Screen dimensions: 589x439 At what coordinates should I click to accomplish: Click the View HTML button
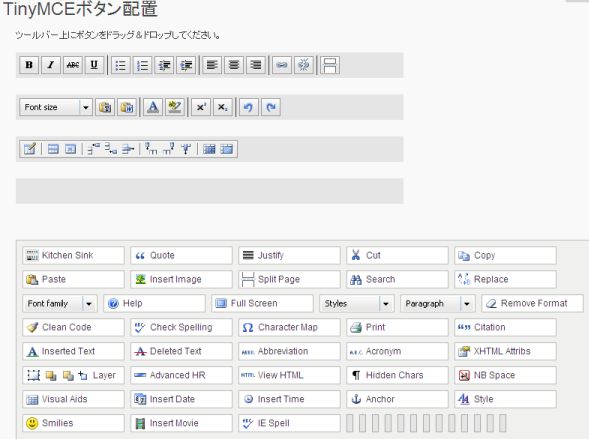click(x=289, y=375)
